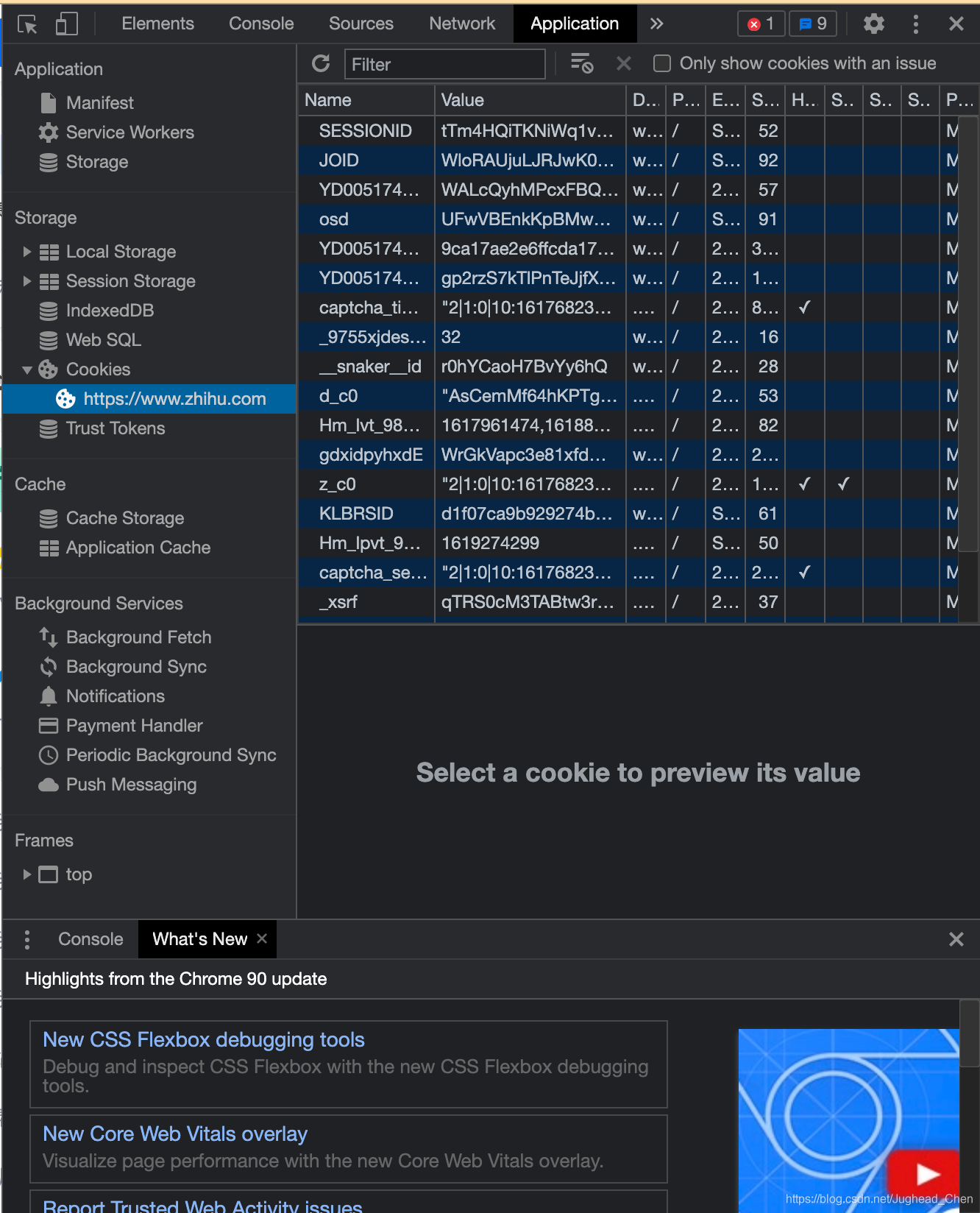Image resolution: width=980 pixels, height=1213 pixels.
Task: Open the drawer Console tab
Action: coord(90,939)
